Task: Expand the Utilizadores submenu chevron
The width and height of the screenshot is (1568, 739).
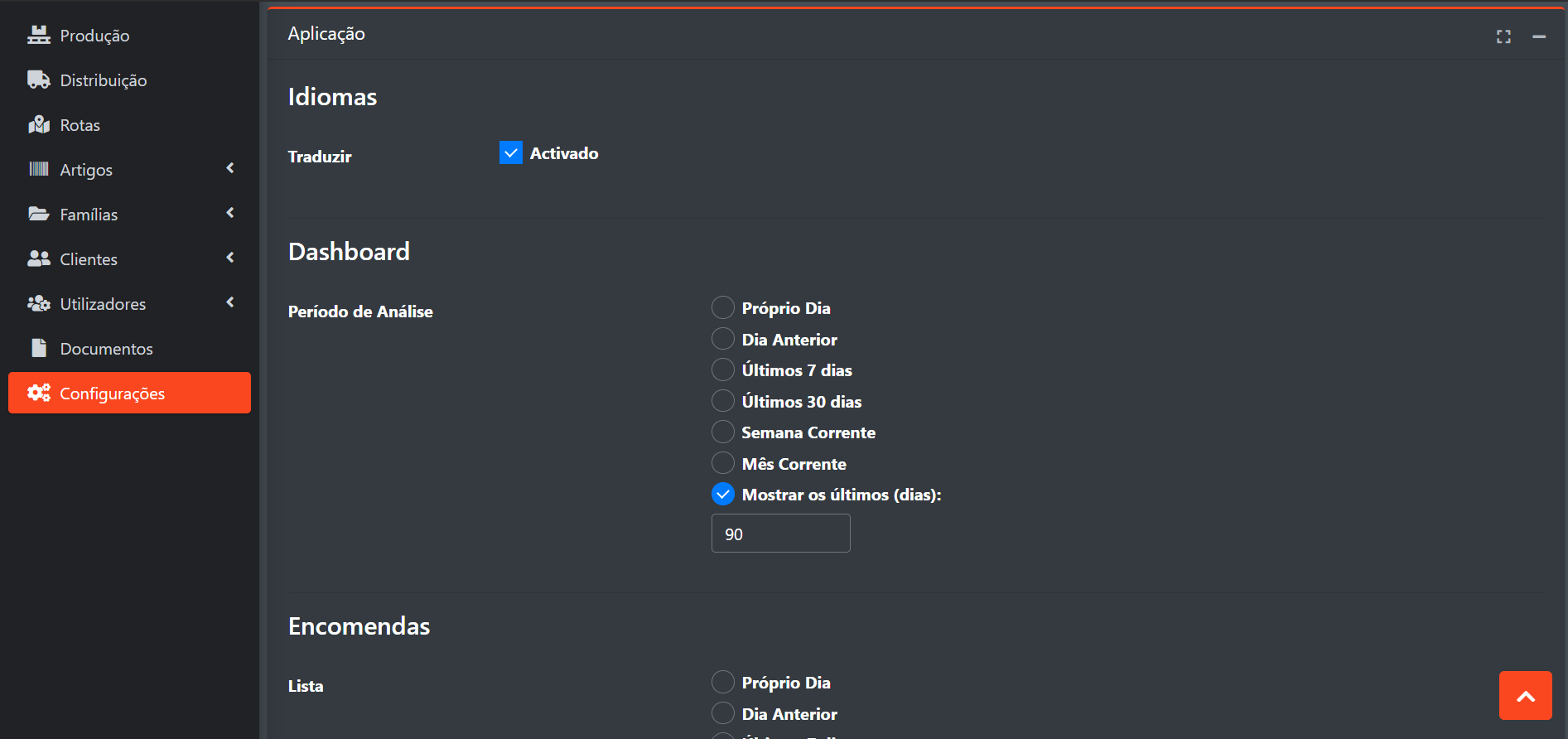Action: 230,302
